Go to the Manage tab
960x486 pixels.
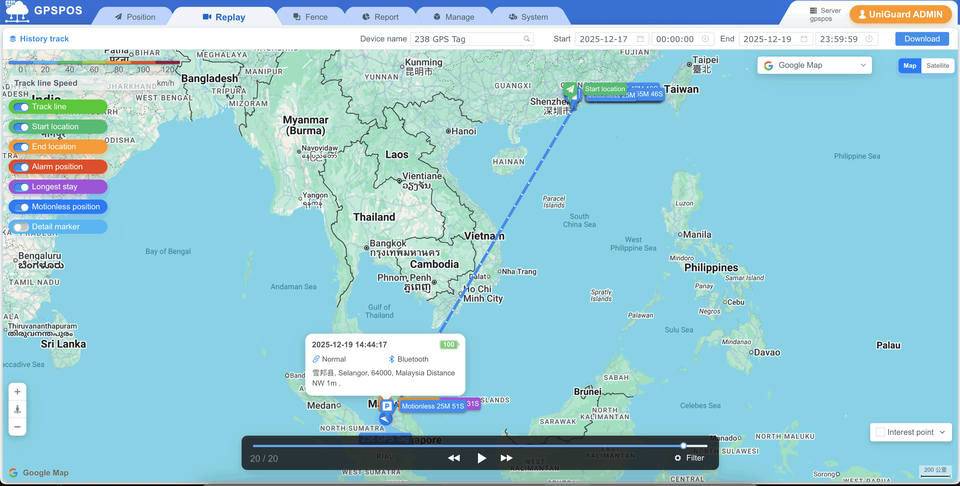[454, 17]
